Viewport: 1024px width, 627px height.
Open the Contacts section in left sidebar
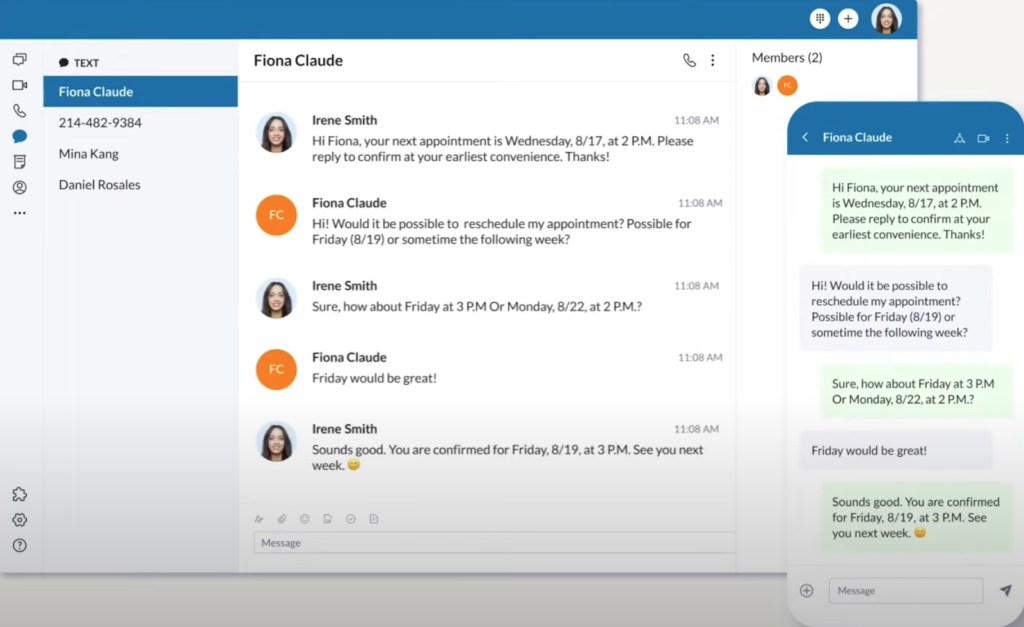click(20, 187)
